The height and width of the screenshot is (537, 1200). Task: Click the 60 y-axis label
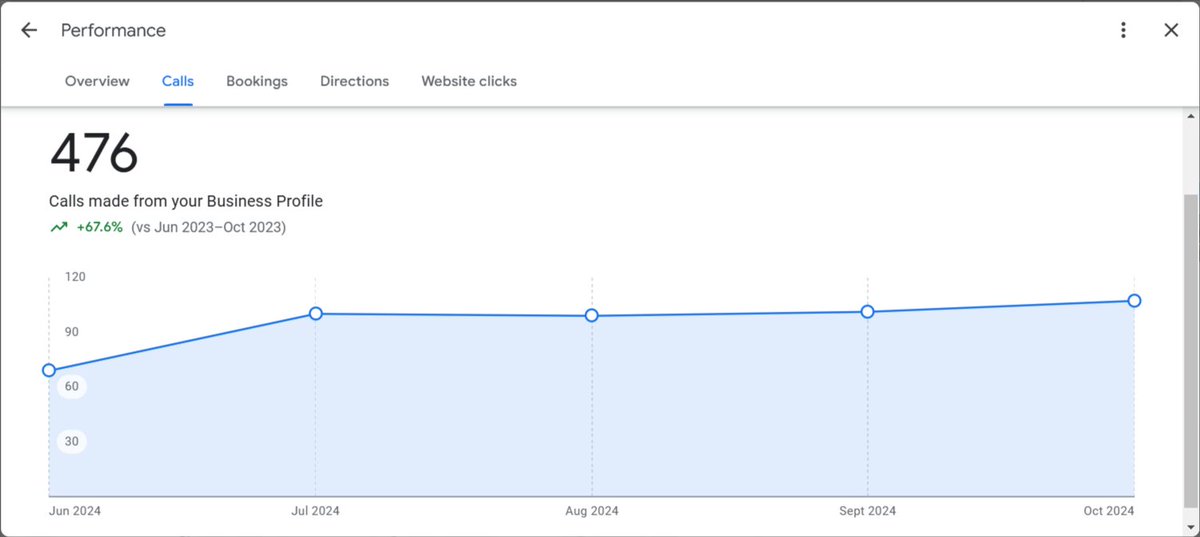pos(72,386)
